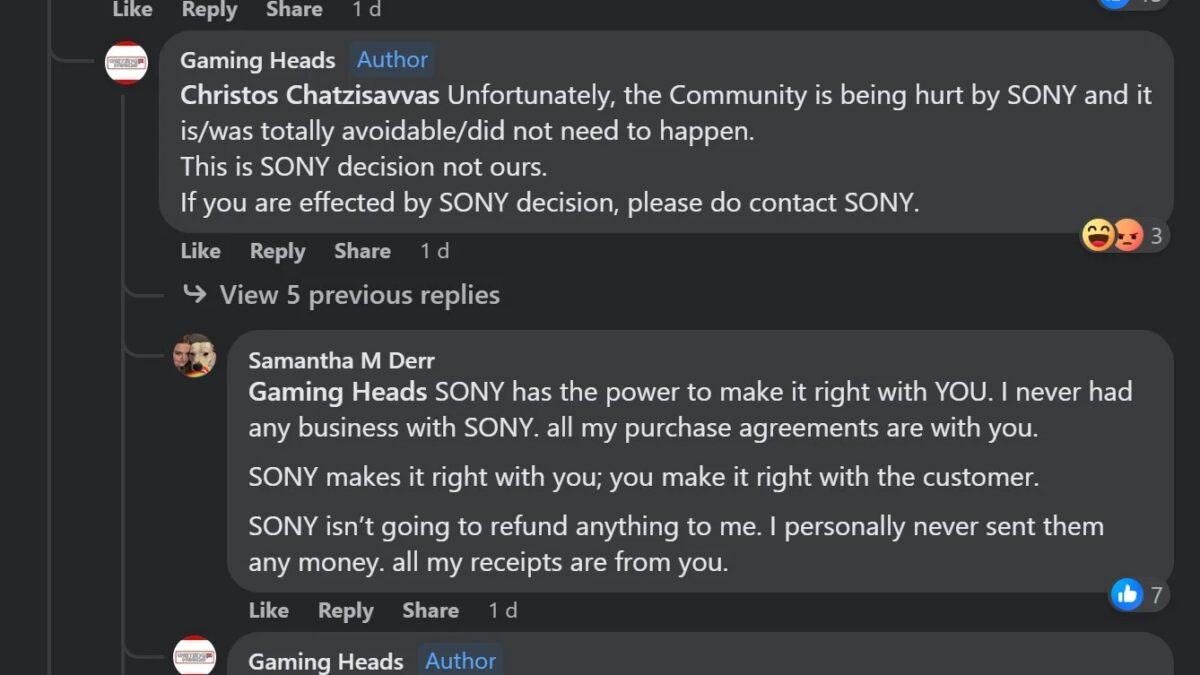Toggle Like on Gaming Heads' comment
The image size is (1200, 675).
pyautogui.click(x=199, y=251)
